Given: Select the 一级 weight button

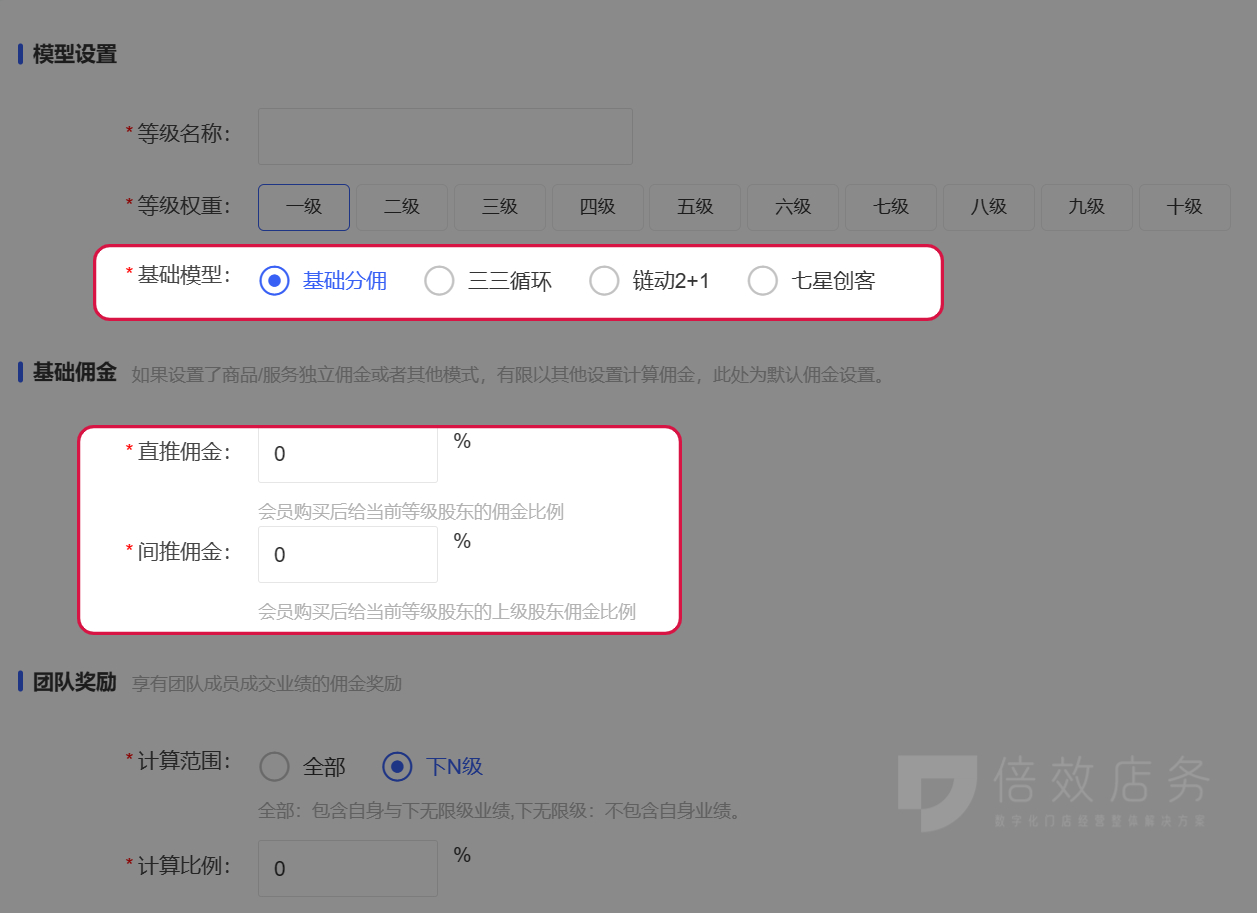Looking at the screenshot, I should (x=303, y=207).
